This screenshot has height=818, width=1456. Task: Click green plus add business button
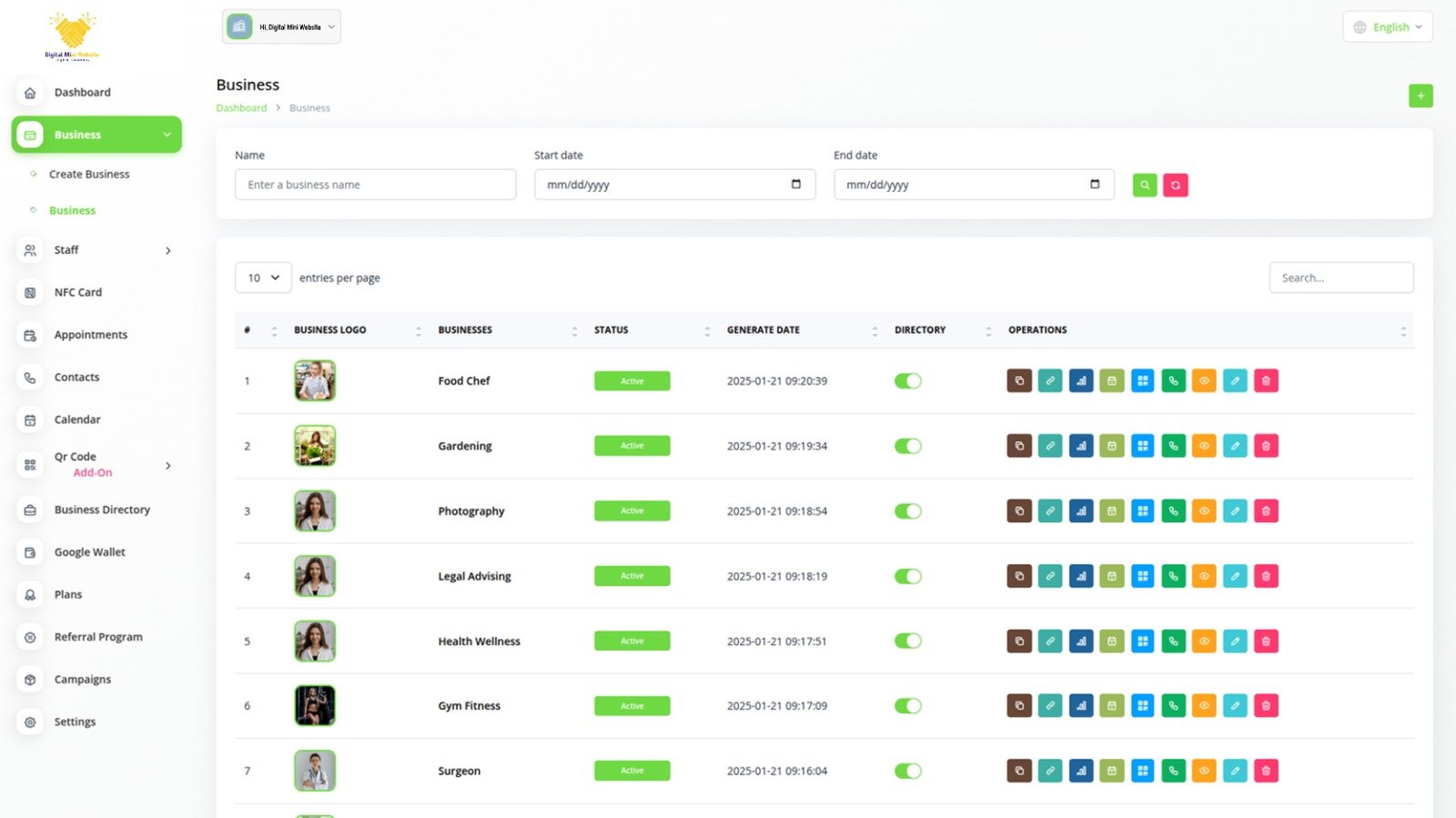coord(1421,96)
